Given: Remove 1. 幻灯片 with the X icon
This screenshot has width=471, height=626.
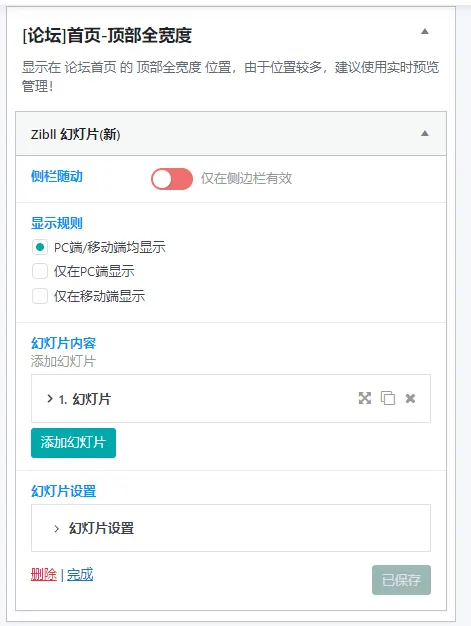Looking at the screenshot, I should pyautogui.click(x=410, y=398).
